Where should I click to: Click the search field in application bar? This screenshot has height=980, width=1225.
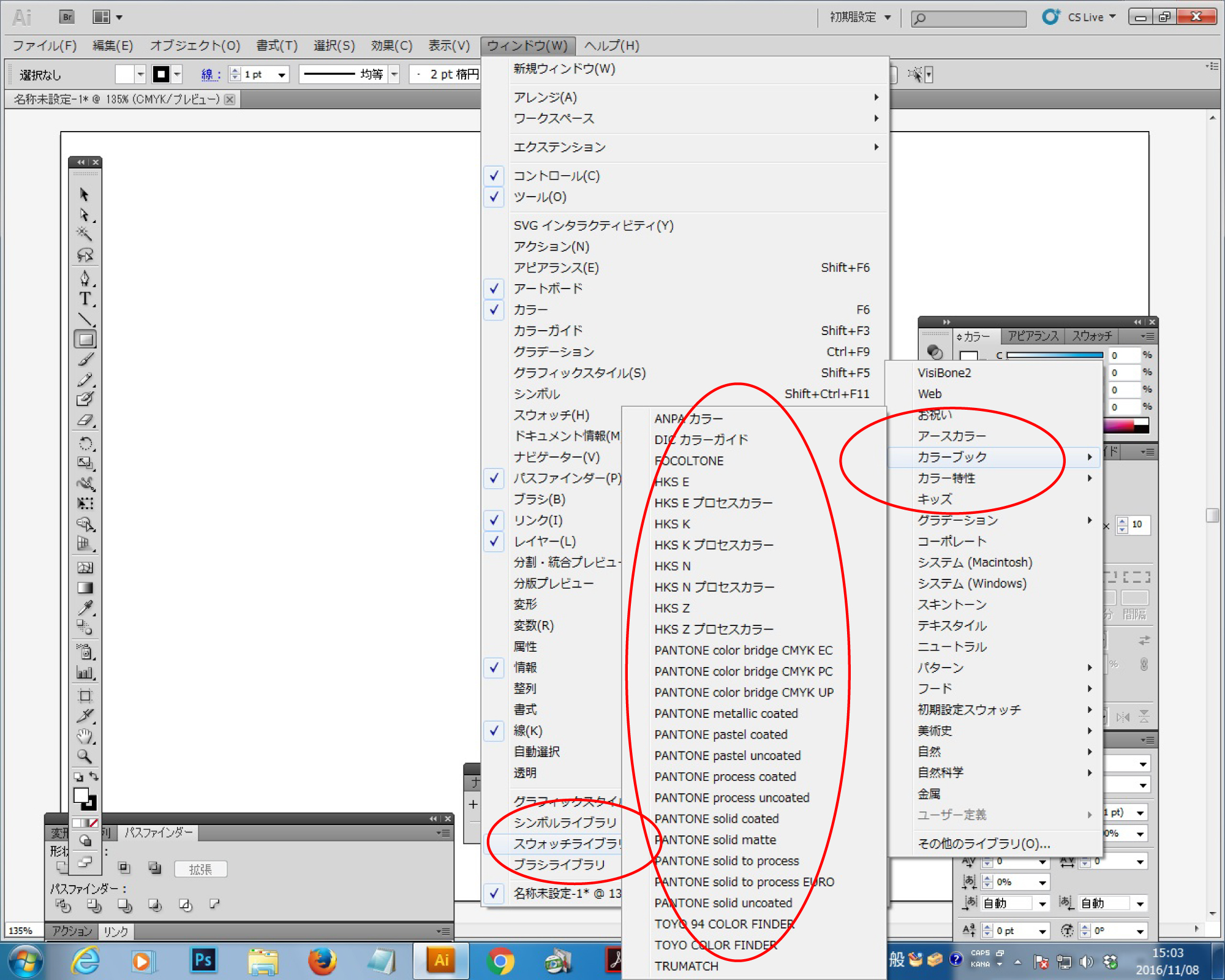click(968, 18)
